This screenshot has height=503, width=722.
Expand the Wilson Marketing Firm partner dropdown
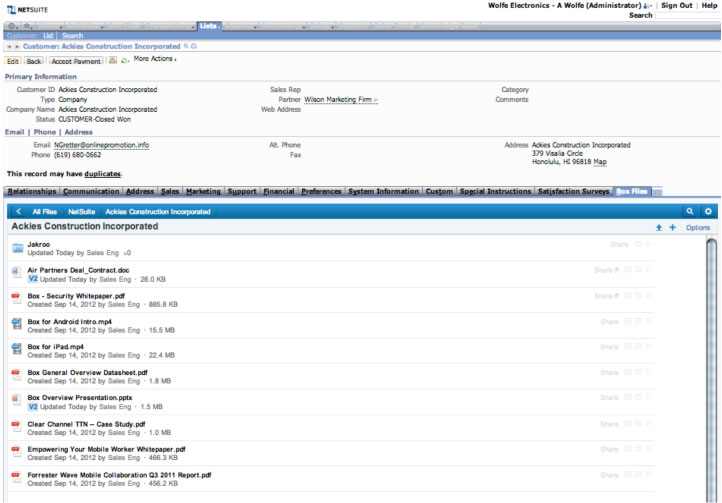pos(376,100)
